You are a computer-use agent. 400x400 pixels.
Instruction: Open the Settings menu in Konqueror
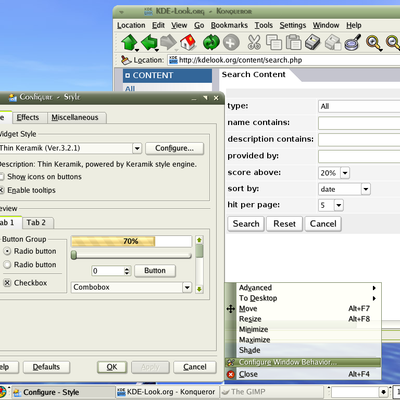pyautogui.click(x=293, y=25)
